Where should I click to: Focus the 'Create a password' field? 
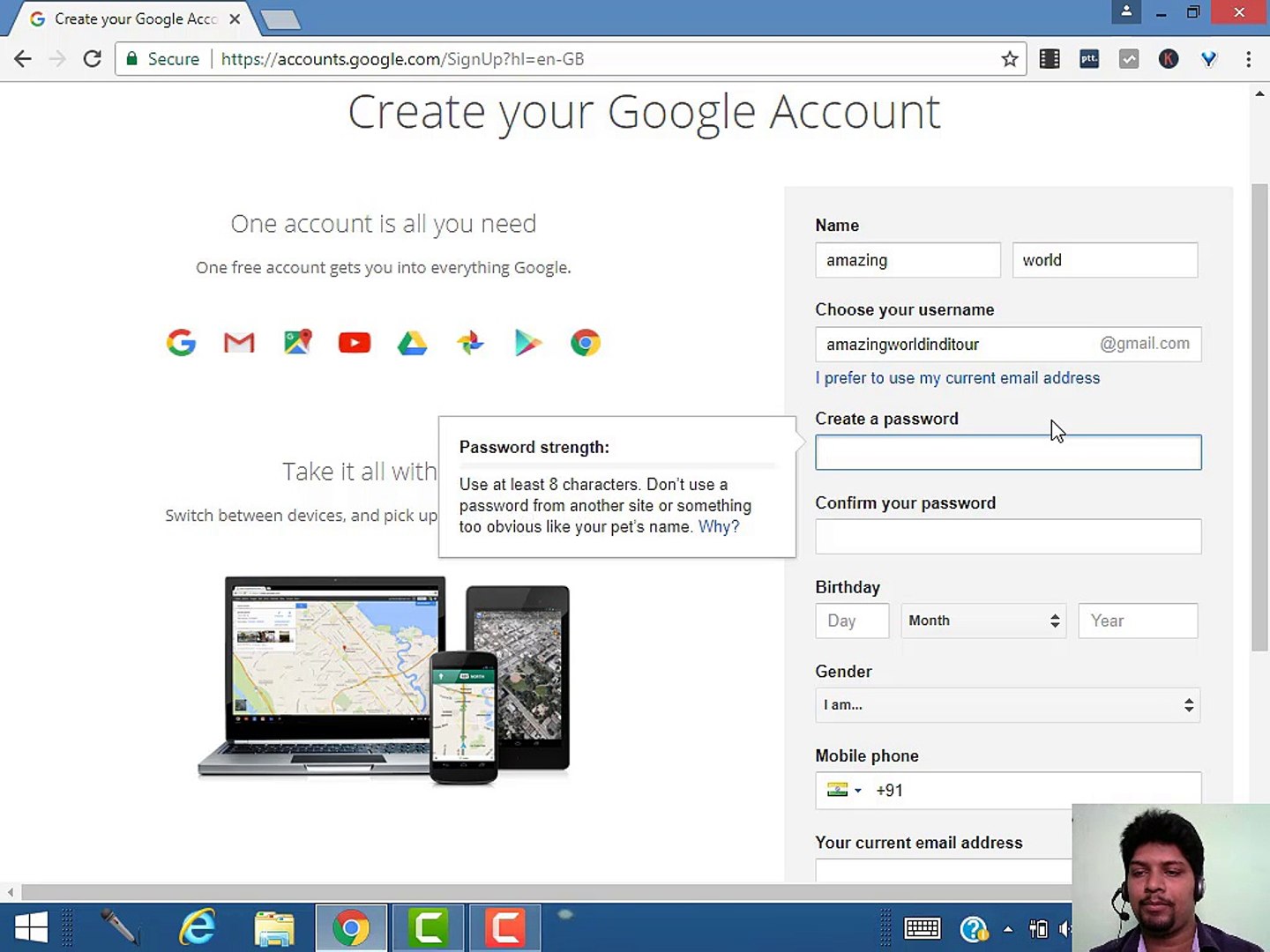(1008, 452)
